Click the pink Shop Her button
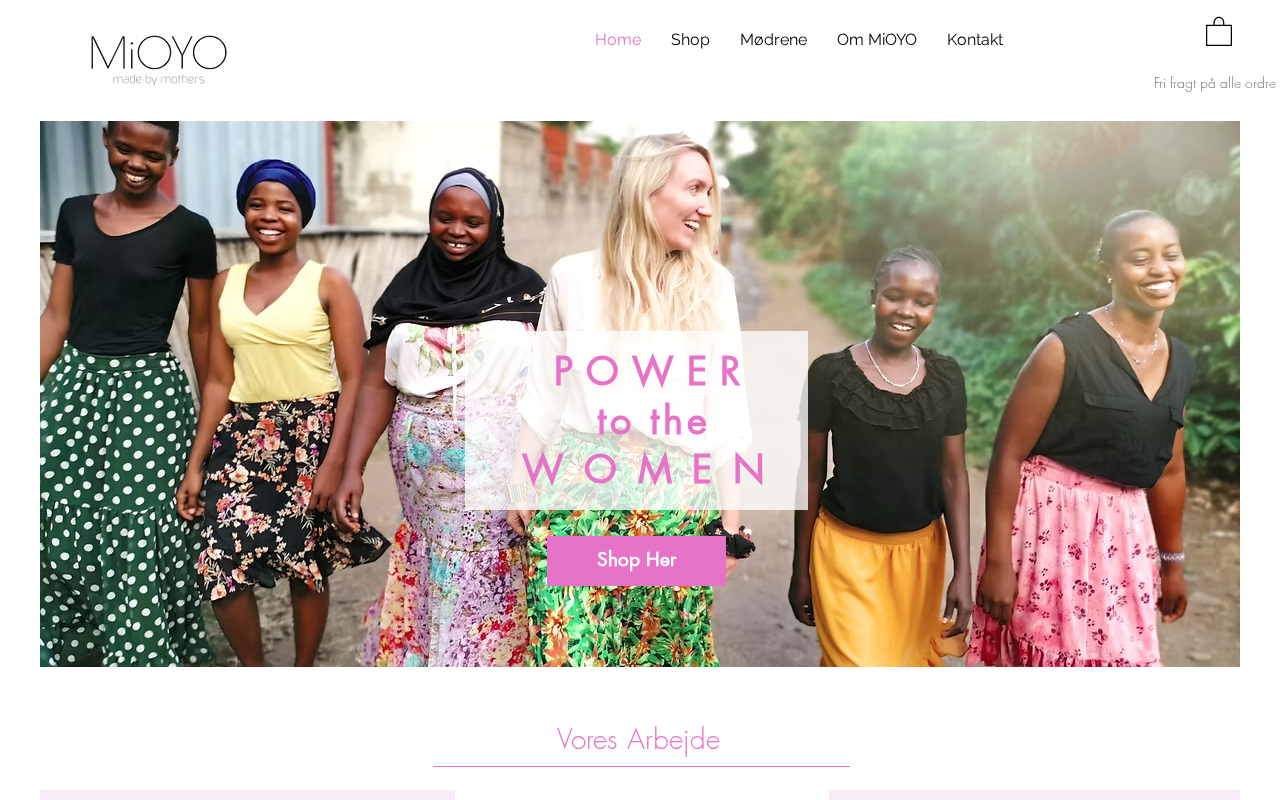This screenshot has height=800, width=1280. tap(636, 560)
